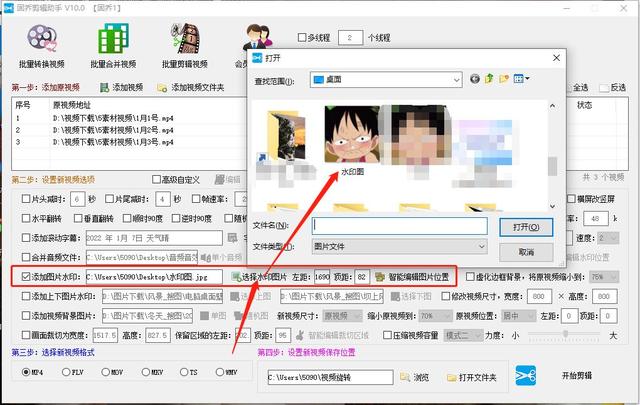640x405 pixels.
Task: Click the 取消 button in dialog
Action: pyautogui.click(x=526, y=252)
